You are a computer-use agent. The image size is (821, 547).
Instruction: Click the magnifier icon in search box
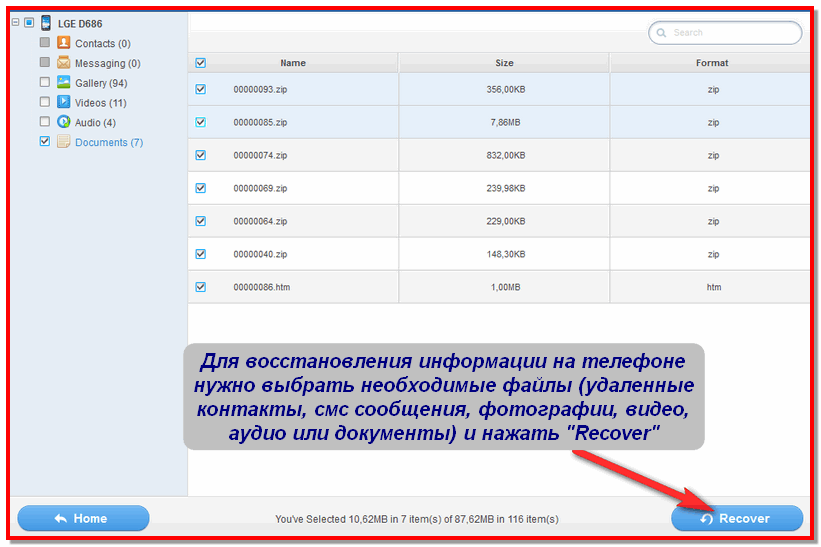pyautogui.click(x=661, y=33)
